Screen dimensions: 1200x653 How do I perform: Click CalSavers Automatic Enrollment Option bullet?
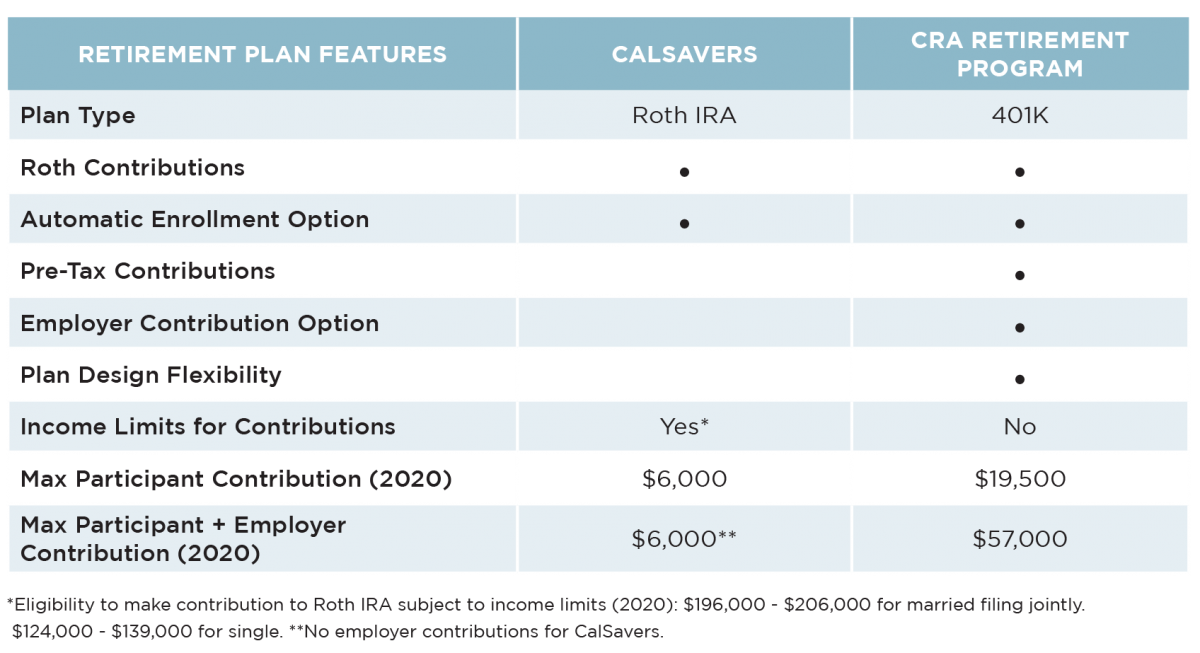[x=684, y=224]
